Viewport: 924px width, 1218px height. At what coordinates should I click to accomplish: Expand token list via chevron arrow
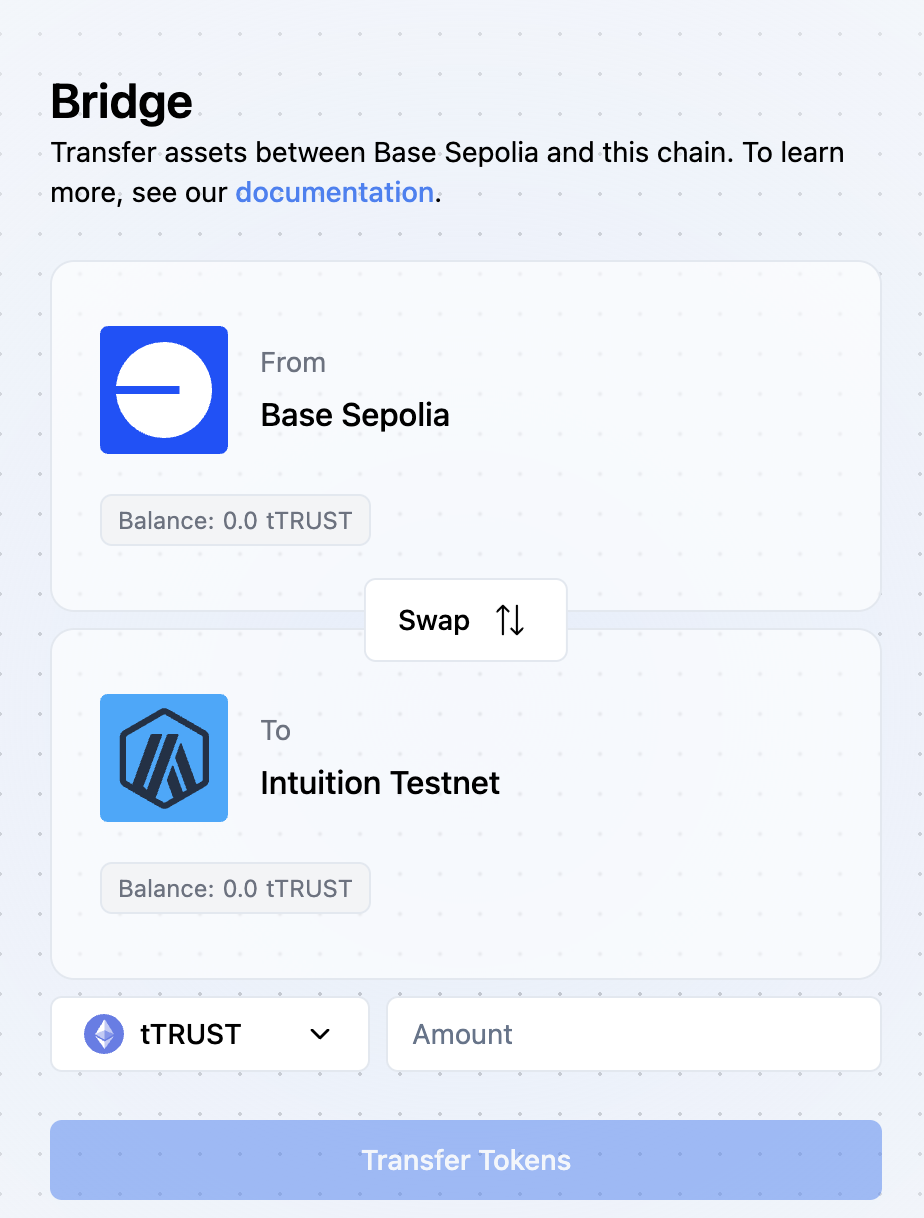320,1034
